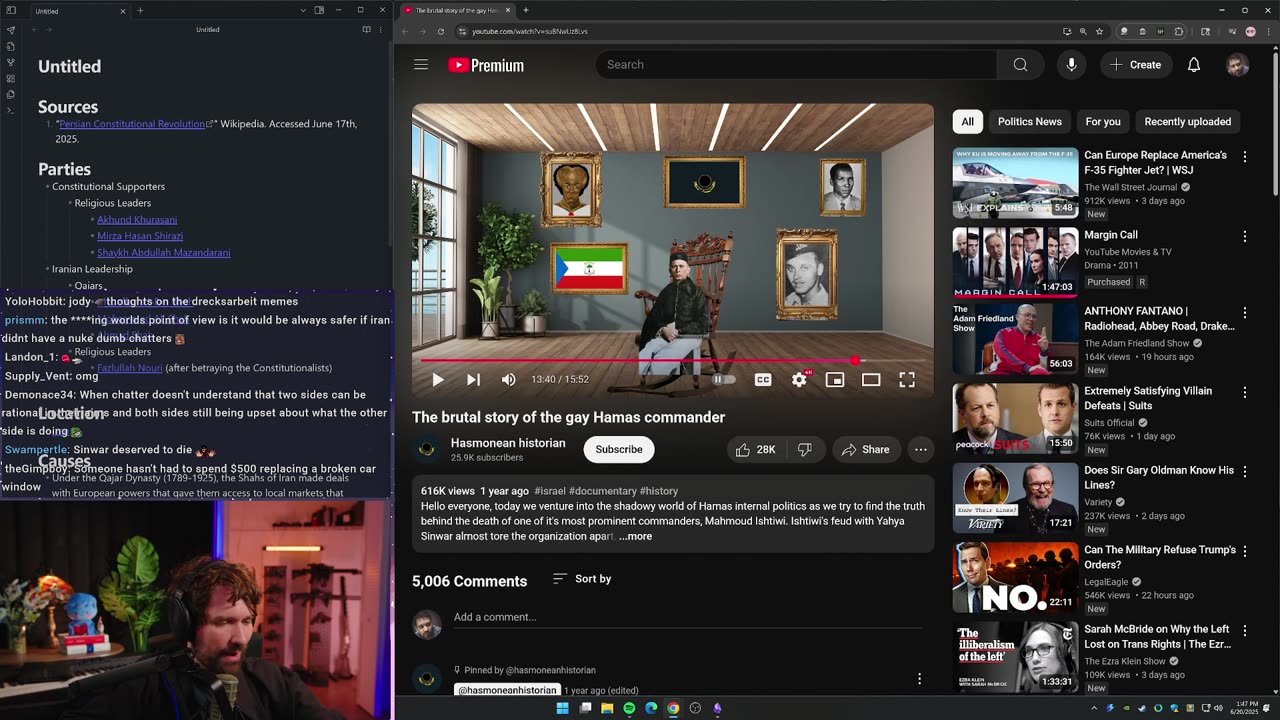Click the Add a comment field
The width and height of the screenshot is (1280, 720).
tap(688, 617)
